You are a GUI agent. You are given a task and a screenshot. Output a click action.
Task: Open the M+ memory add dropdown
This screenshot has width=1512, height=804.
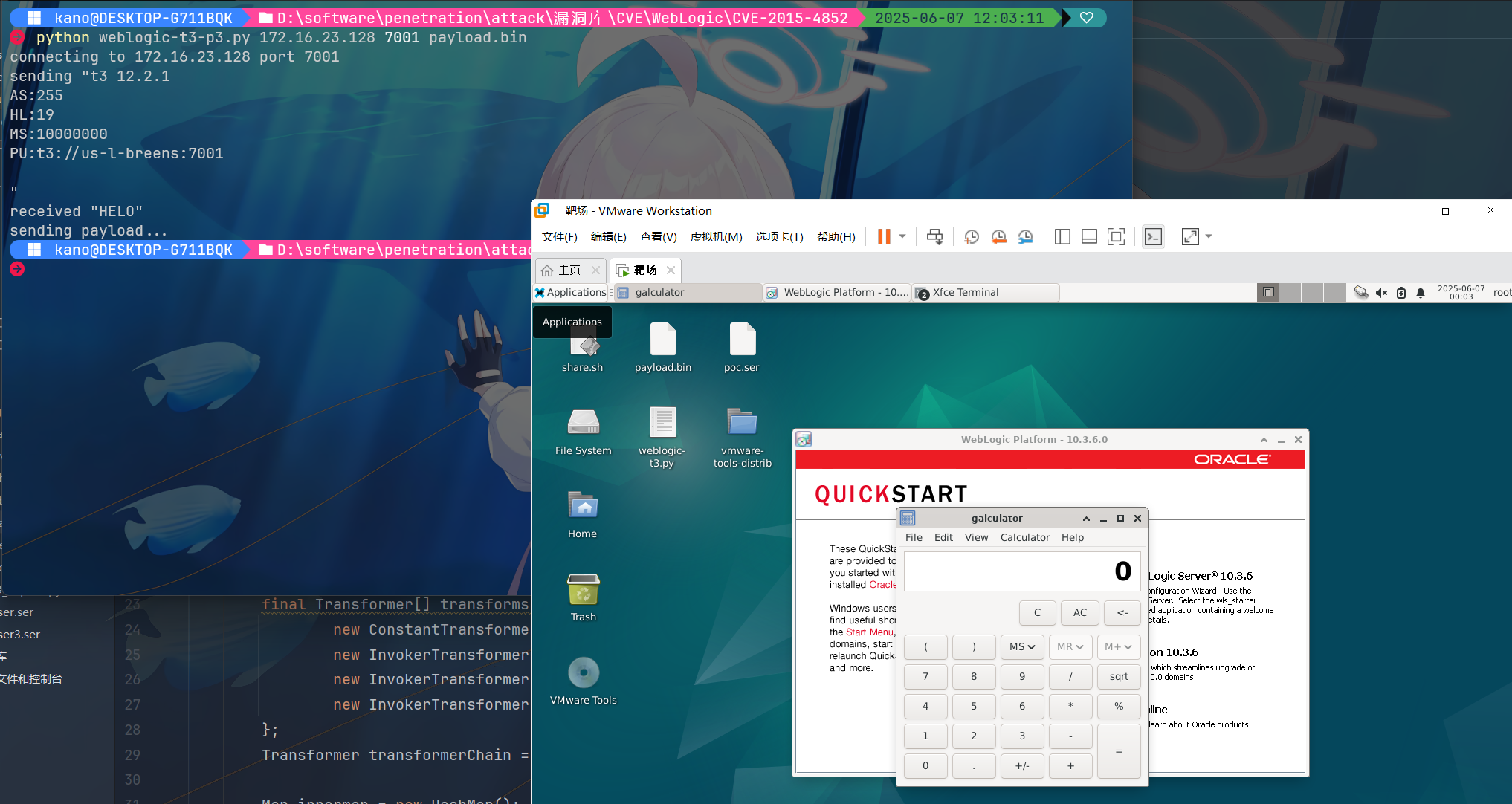click(x=1119, y=647)
